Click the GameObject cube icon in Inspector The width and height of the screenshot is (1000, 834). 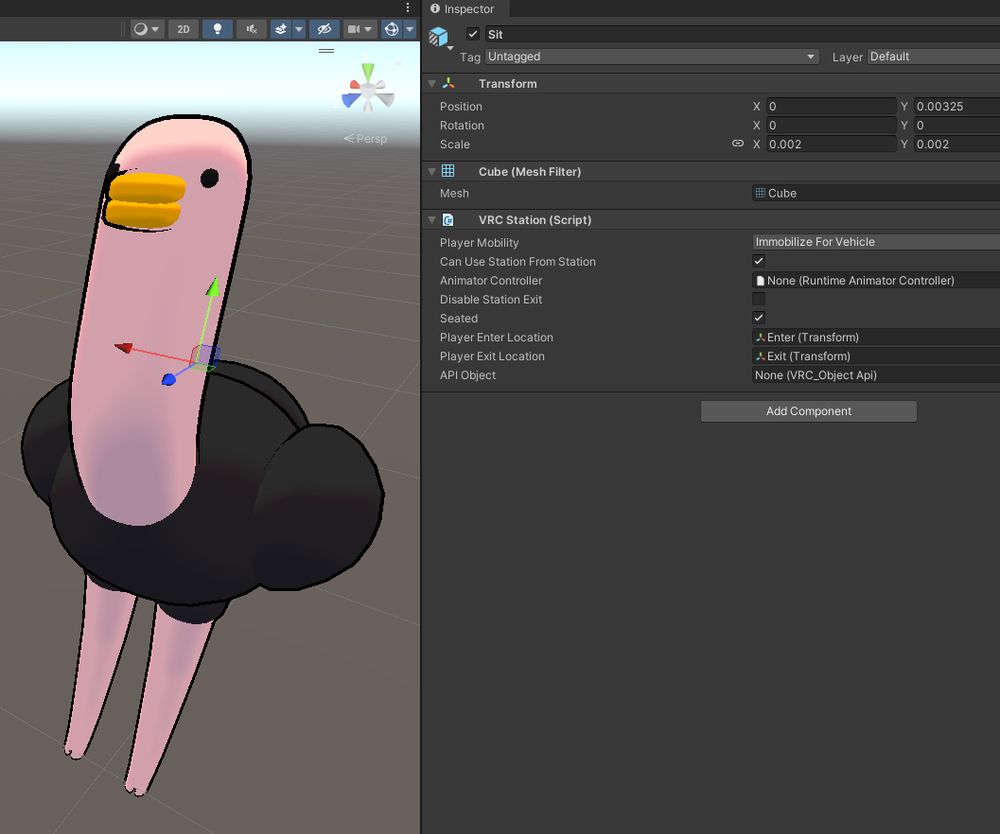pyautogui.click(x=438, y=37)
